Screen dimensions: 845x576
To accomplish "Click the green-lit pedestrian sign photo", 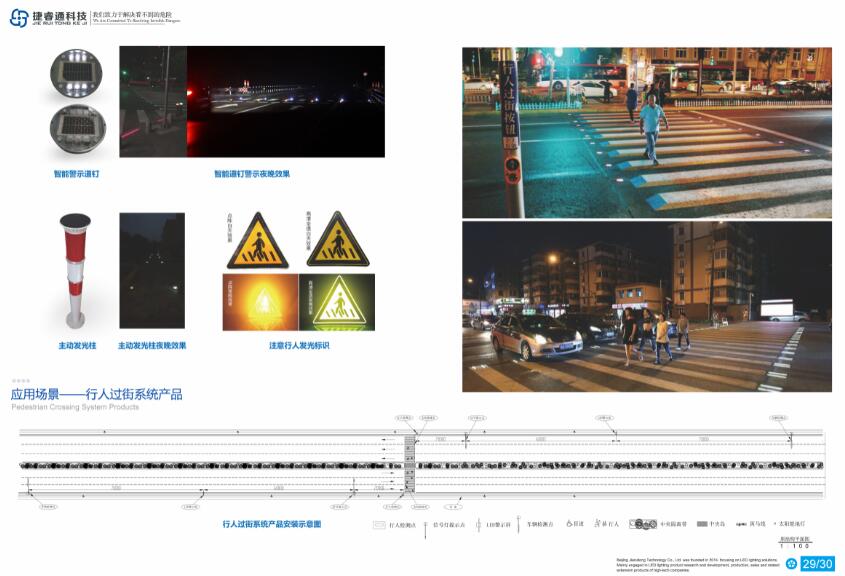I will tap(337, 302).
